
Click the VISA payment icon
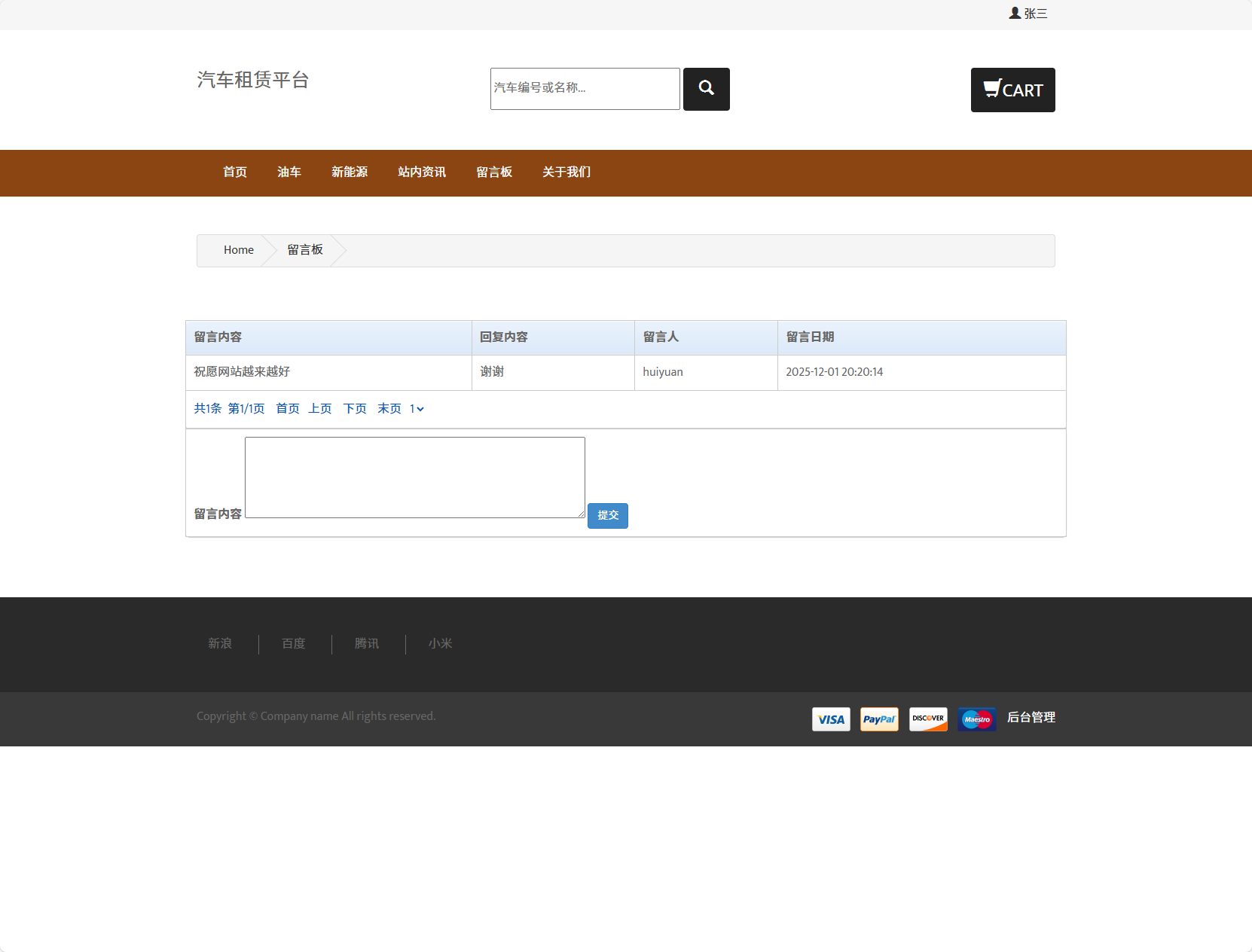pos(830,719)
